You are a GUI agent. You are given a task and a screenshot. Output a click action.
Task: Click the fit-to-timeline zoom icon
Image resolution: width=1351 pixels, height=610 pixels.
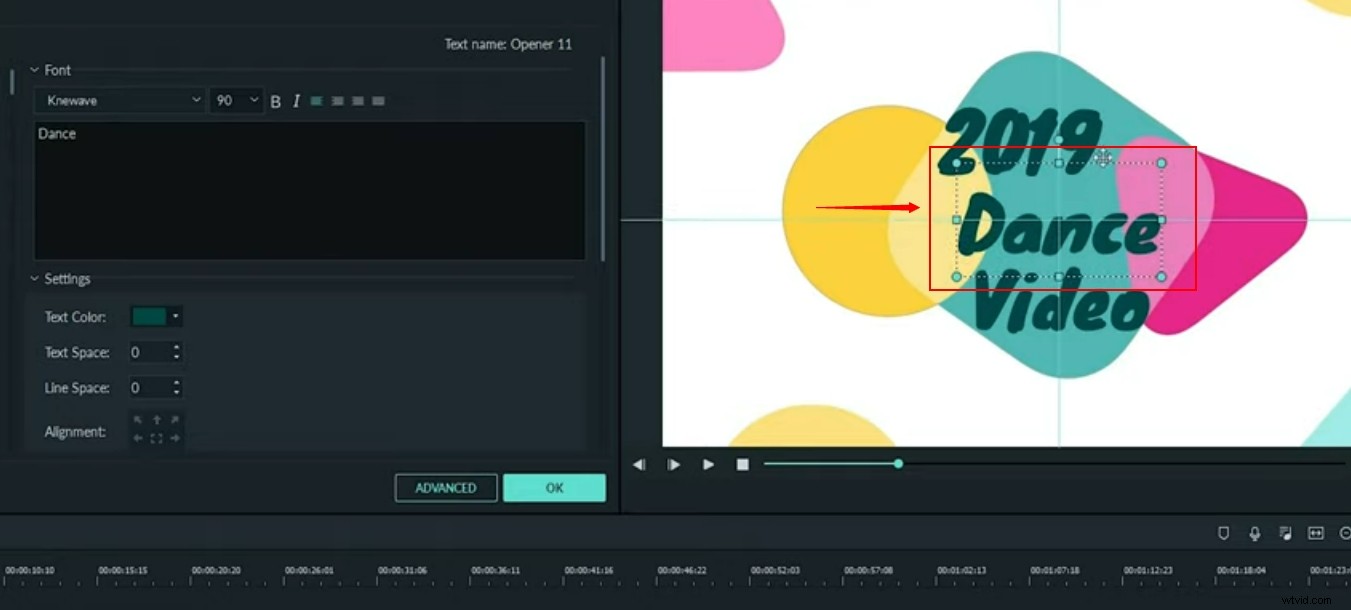(x=1316, y=533)
